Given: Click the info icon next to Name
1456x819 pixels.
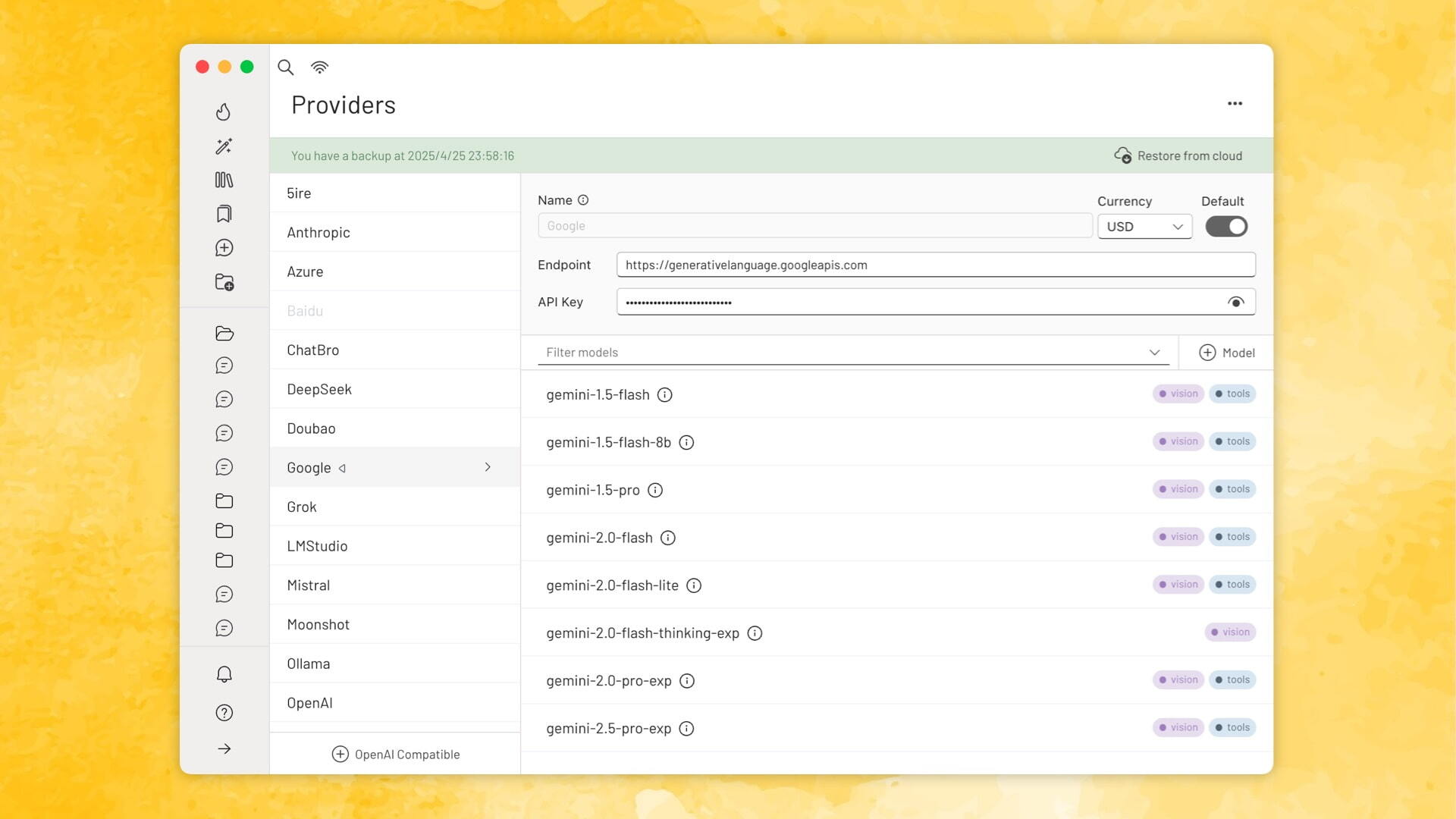Looking at the screenshot, I should point(583,200).
